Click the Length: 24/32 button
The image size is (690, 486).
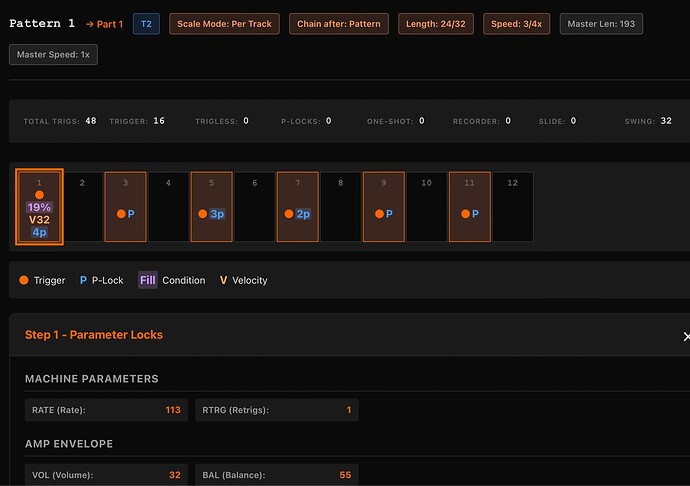pos(436,24)
